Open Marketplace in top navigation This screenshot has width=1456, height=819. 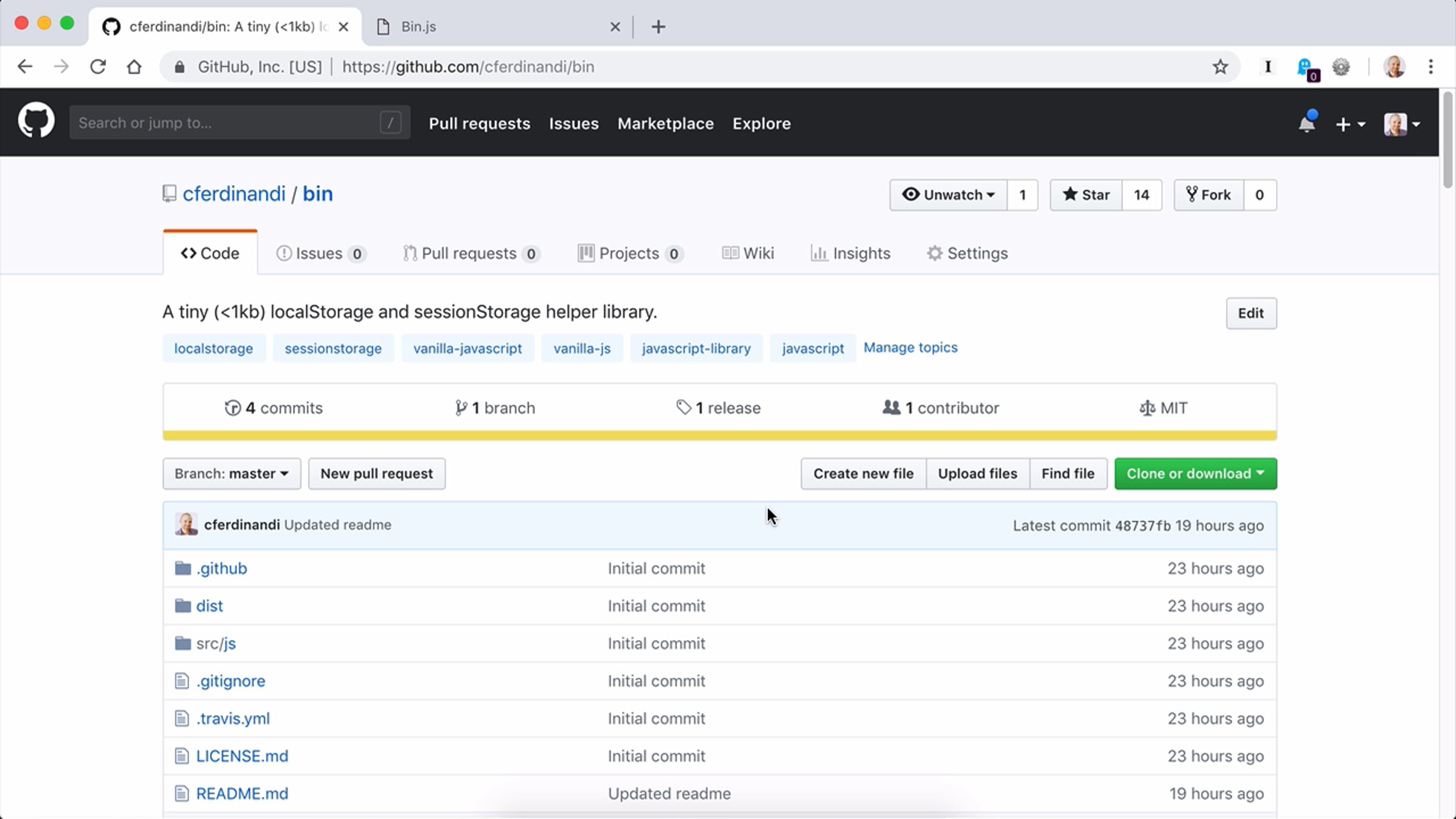click(666, 124)
